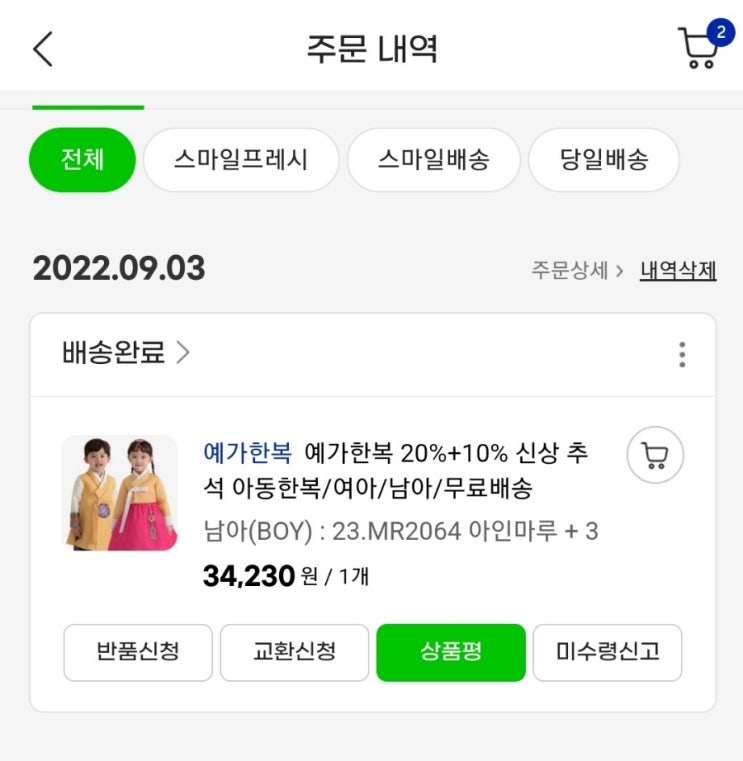This screenshot has height=761, width=743.
Task: Click the 2022.09.03 order date heading
Action: (x=119, y=269)
